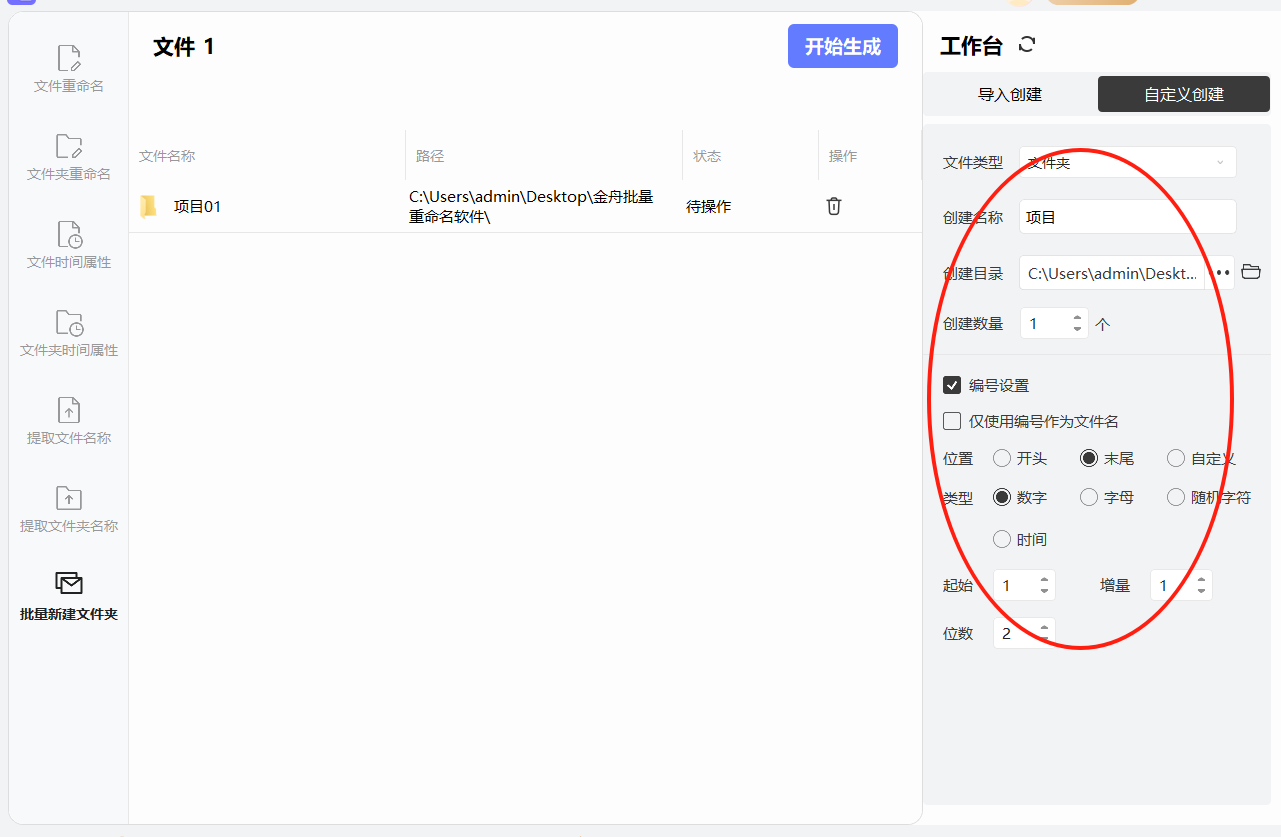The width and height of the screenshot is (1281, 837).
Task: Open the 提取文件名称 sidebar icon
Action: click(69, 410)
